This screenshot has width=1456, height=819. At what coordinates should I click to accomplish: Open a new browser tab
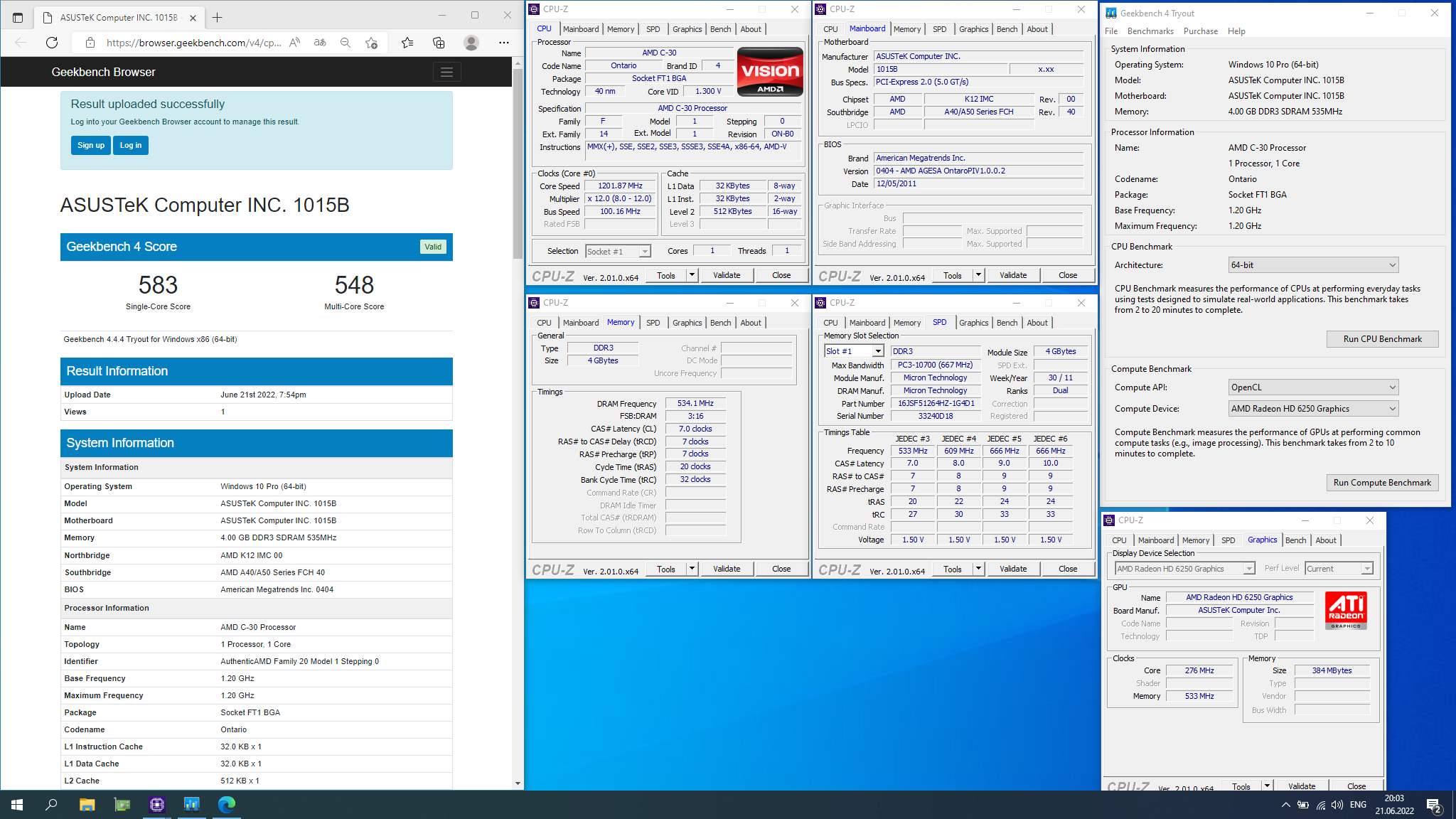tap(217, 17)
